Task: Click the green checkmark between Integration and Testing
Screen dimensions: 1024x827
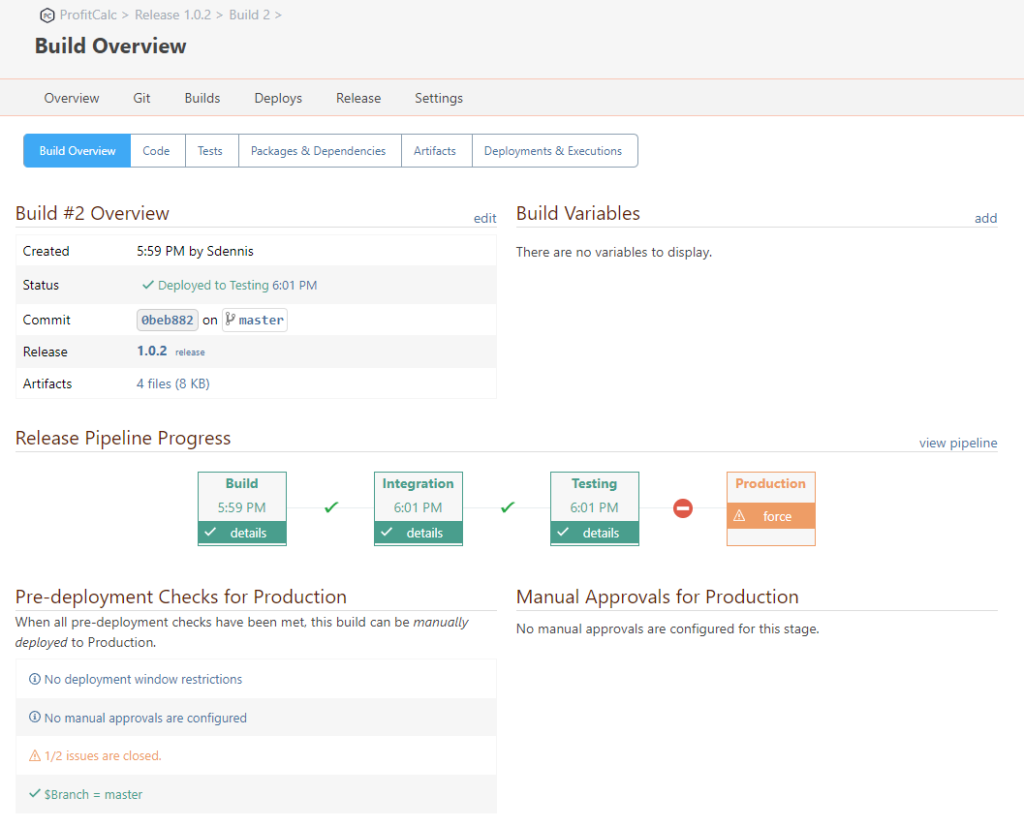Action: [x=507, y=508]
